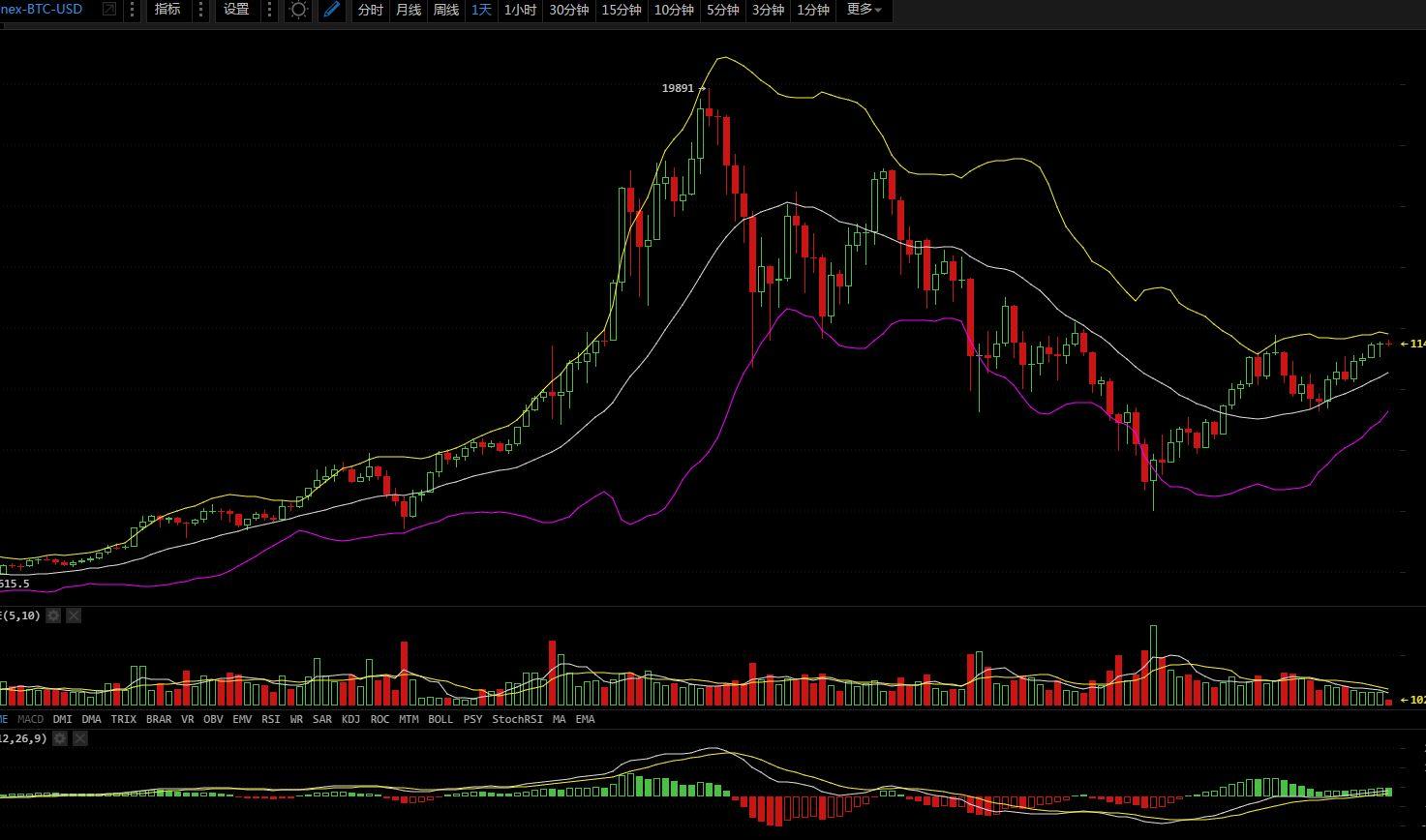The image size is (1426, 840).
Task: Click the current price marker on right axis
Action: [1413, 344]
